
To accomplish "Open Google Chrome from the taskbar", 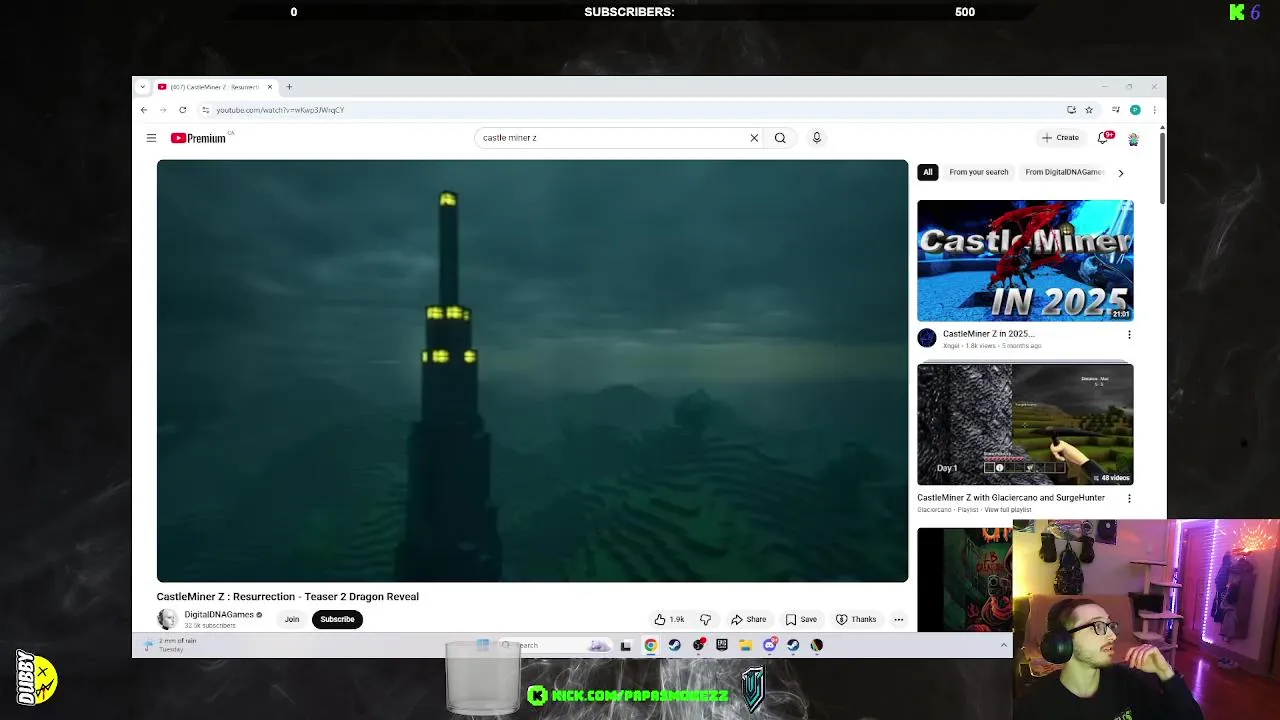I will (650, 645).
